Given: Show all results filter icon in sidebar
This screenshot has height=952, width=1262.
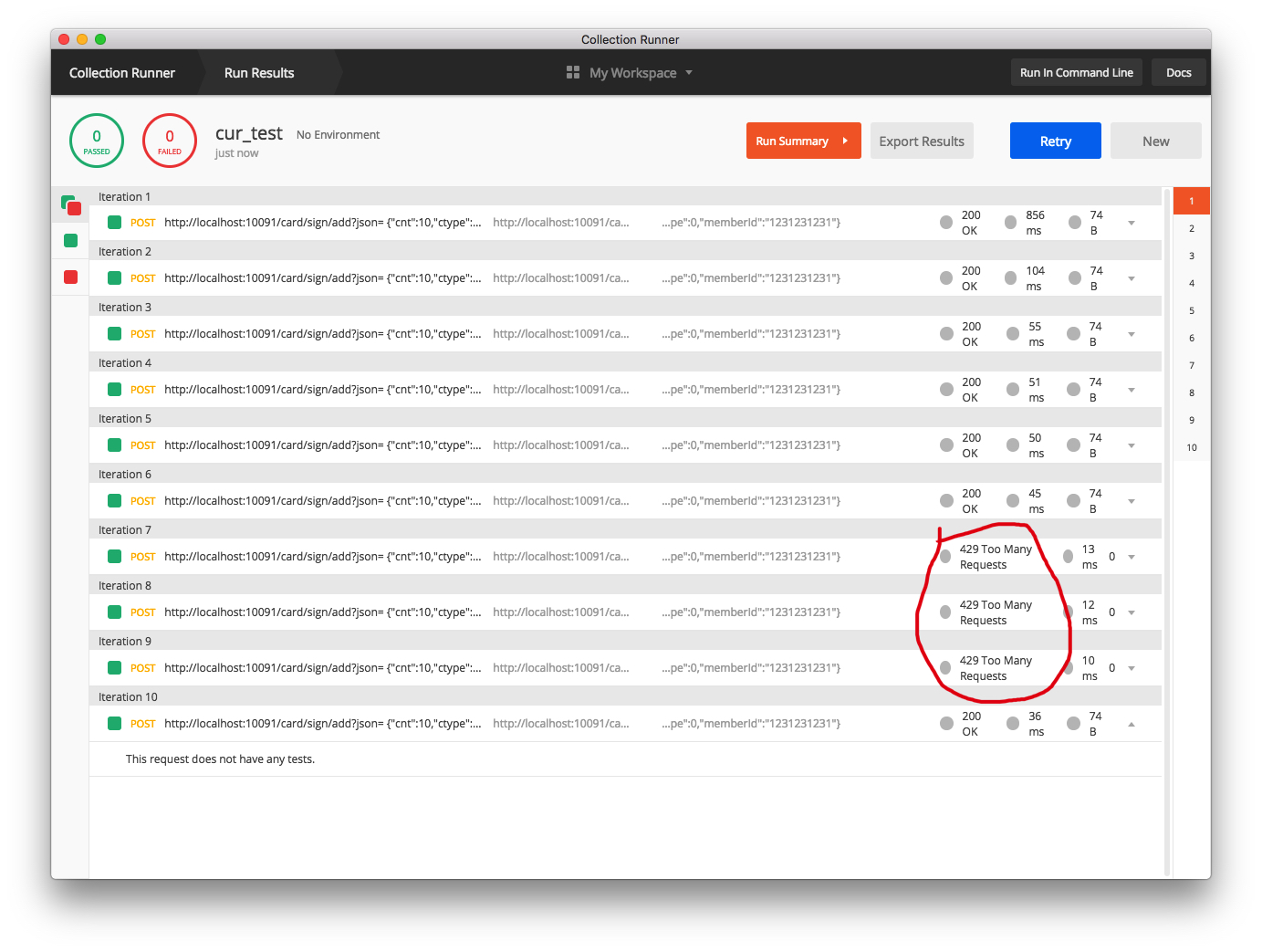Looking at the screenshot, I should click(x=70, y=204).
